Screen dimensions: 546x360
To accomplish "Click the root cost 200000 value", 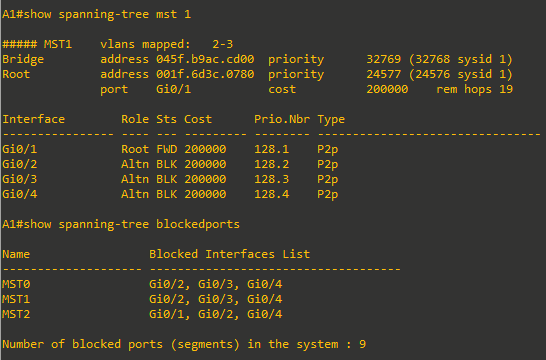I will [387, 89].
